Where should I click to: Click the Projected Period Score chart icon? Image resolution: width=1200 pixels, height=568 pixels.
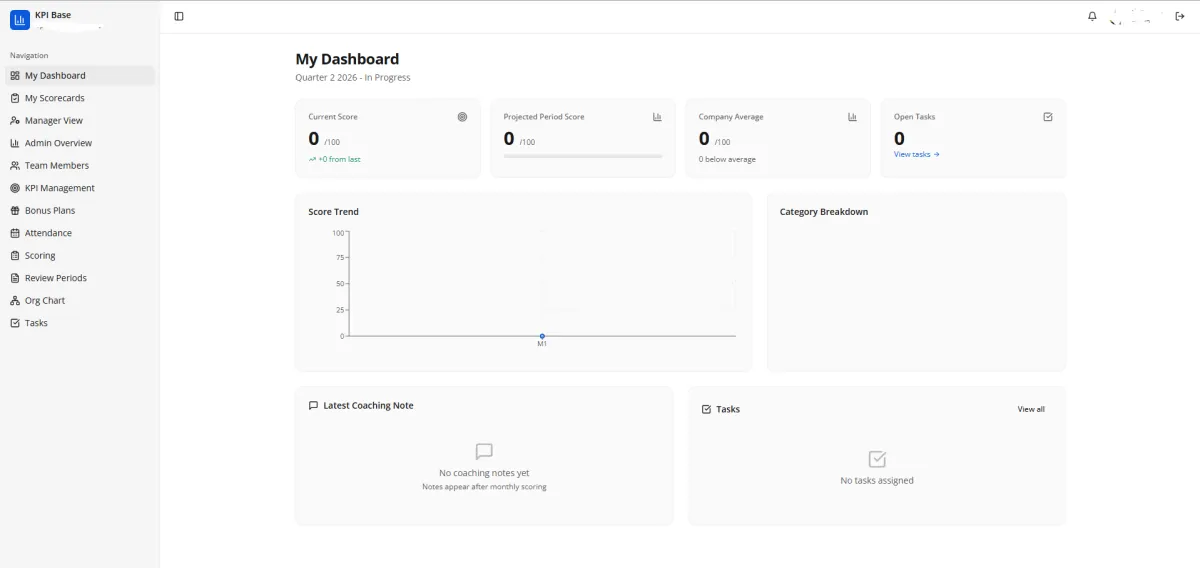pos(657,117)
